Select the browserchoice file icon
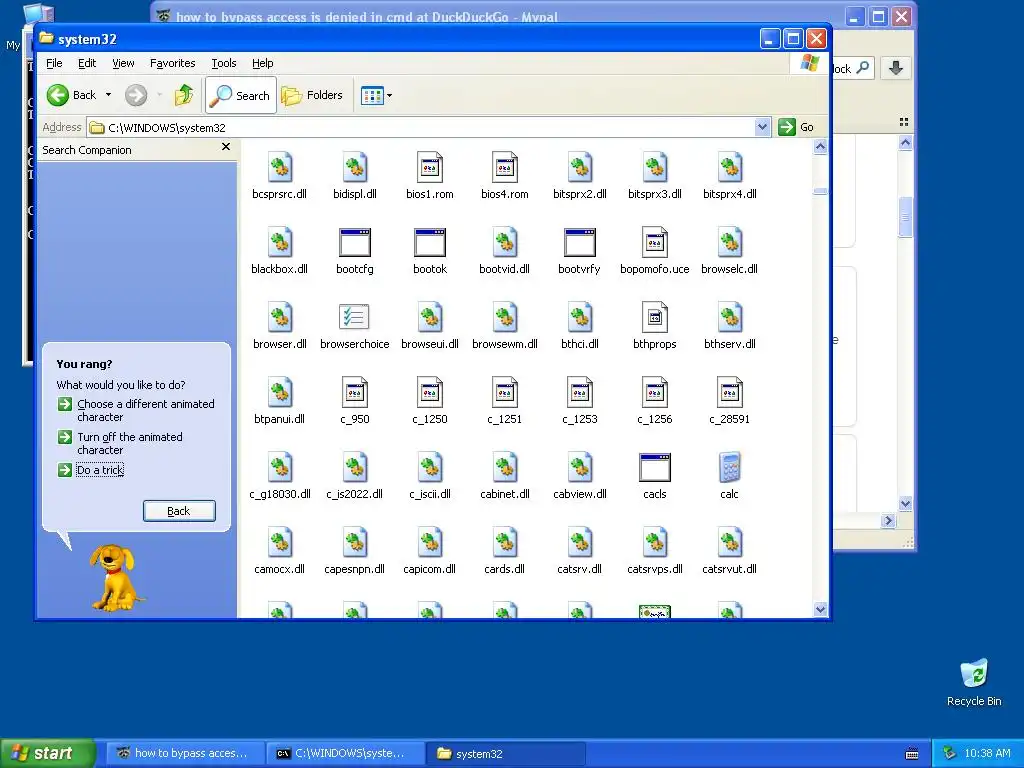1024x768 pixels. [355, 317]
